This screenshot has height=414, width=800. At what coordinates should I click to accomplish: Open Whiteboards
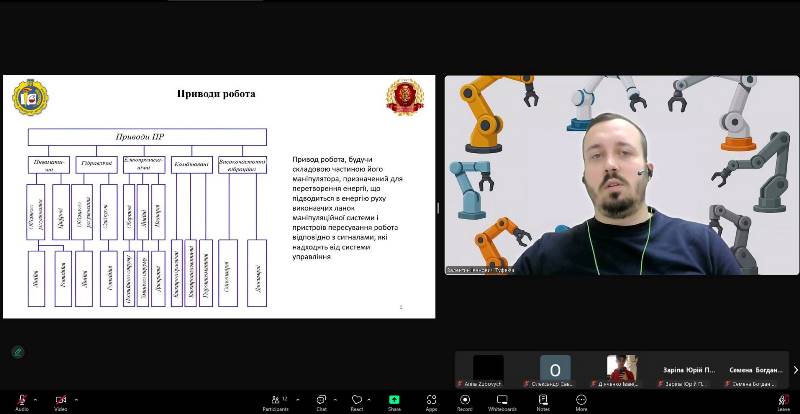point(502,402)
